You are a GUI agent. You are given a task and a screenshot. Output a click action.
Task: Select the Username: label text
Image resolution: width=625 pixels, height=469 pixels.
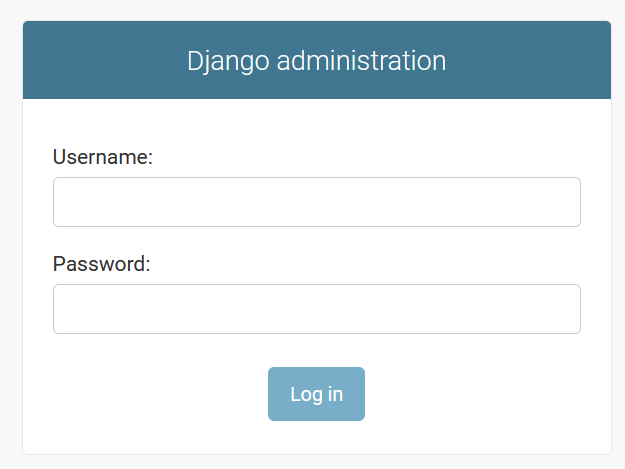point(103,157)
